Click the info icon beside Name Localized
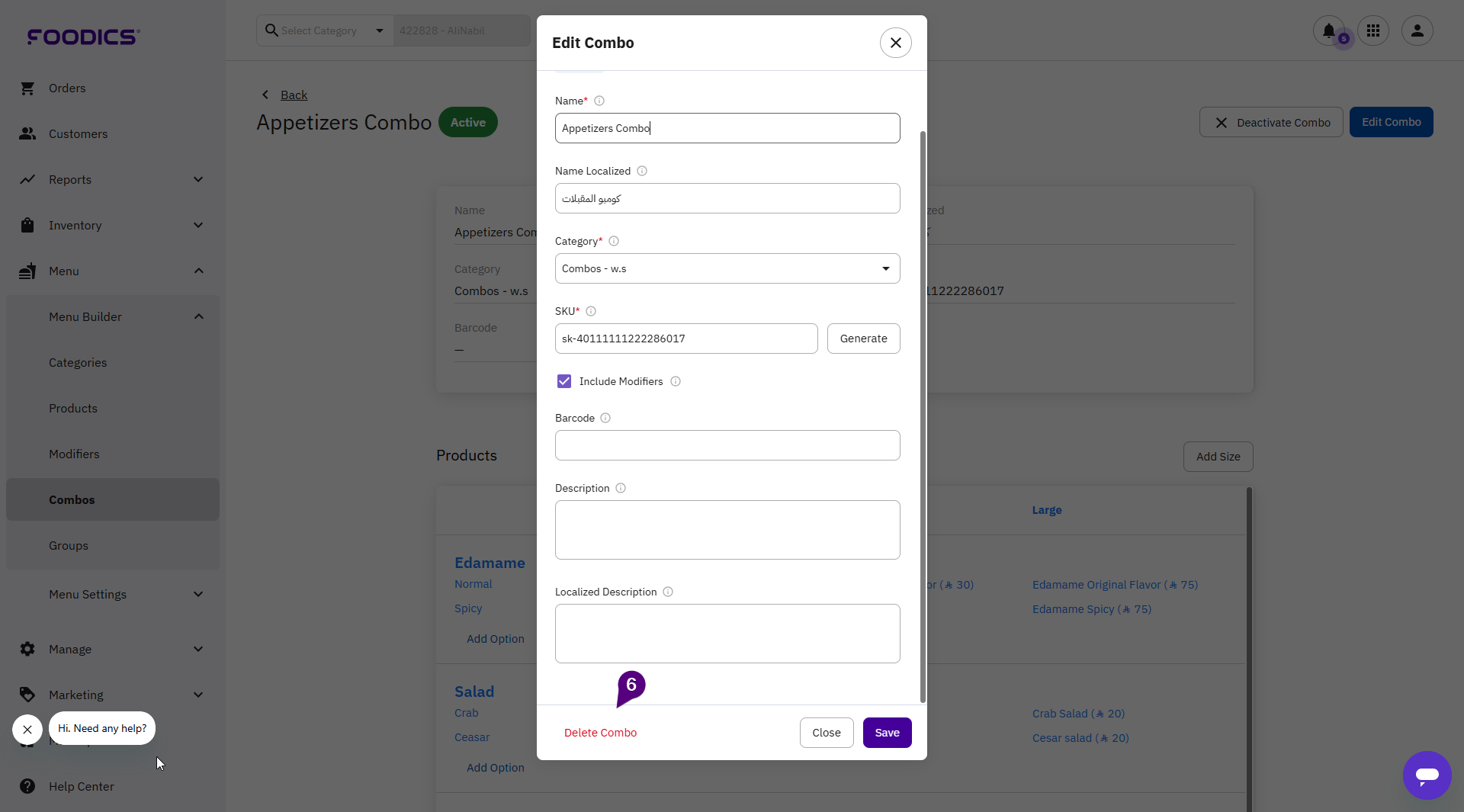1464x812 pixels. click(x=642, y=172)
